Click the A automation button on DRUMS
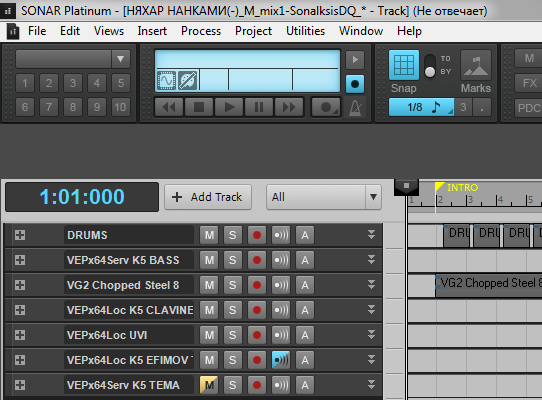The width and height of the screenshot is (542, 400). (305, 235)
